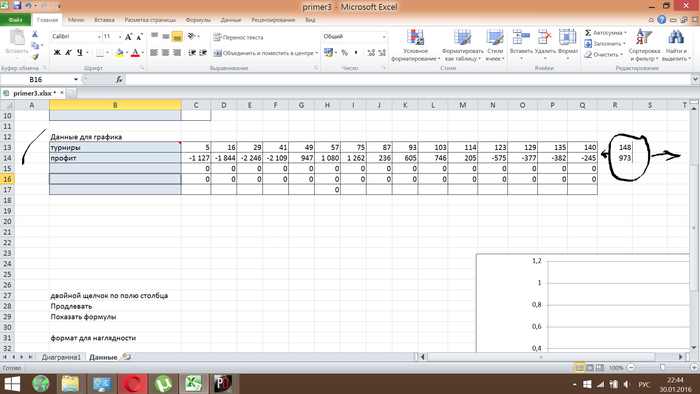Image resolution: width=700 pixels, height=394 pixels.
Task: Click the Файл file button
Action: tap(15, 20)
